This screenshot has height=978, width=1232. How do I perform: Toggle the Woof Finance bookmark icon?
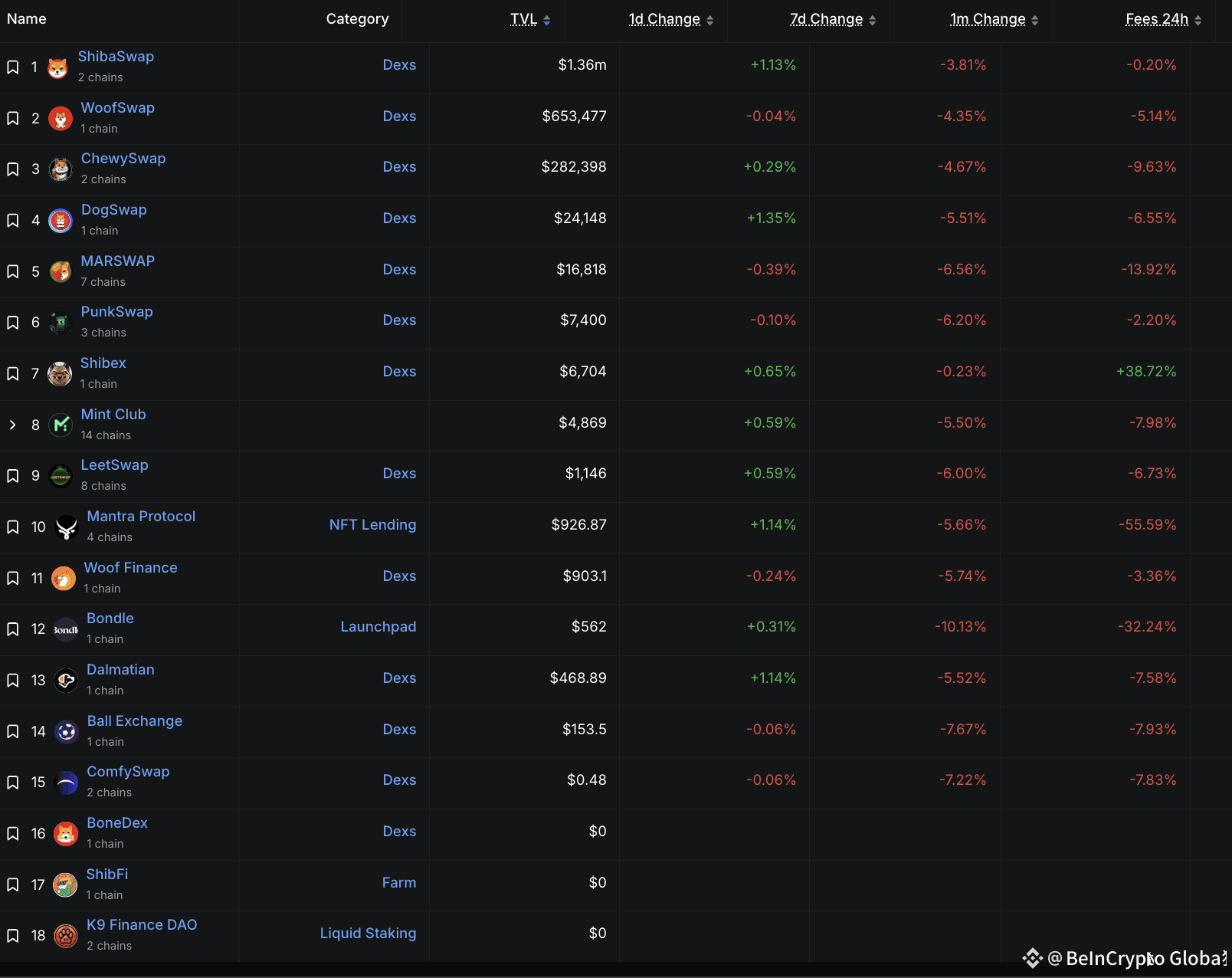[13, 579]
